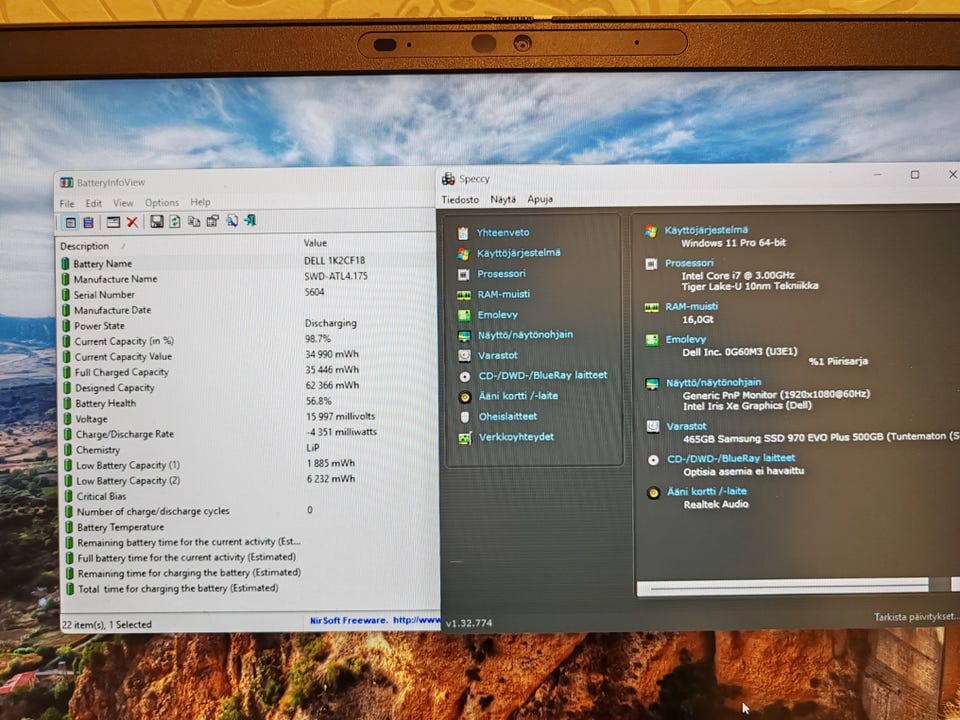This screenshot has width=960, height=720.
Task: Click the '62 366 mWh' value cell
Action: [332, 385]
